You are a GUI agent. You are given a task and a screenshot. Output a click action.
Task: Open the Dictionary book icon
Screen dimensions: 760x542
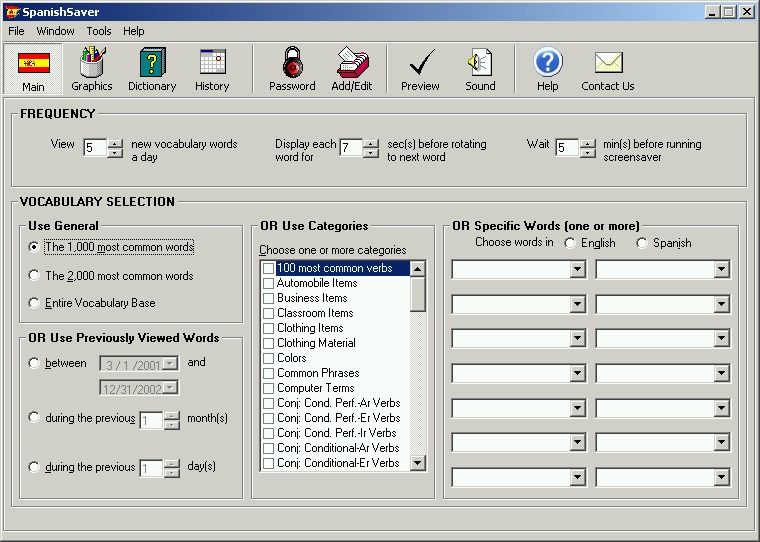(x=152, y=69)
